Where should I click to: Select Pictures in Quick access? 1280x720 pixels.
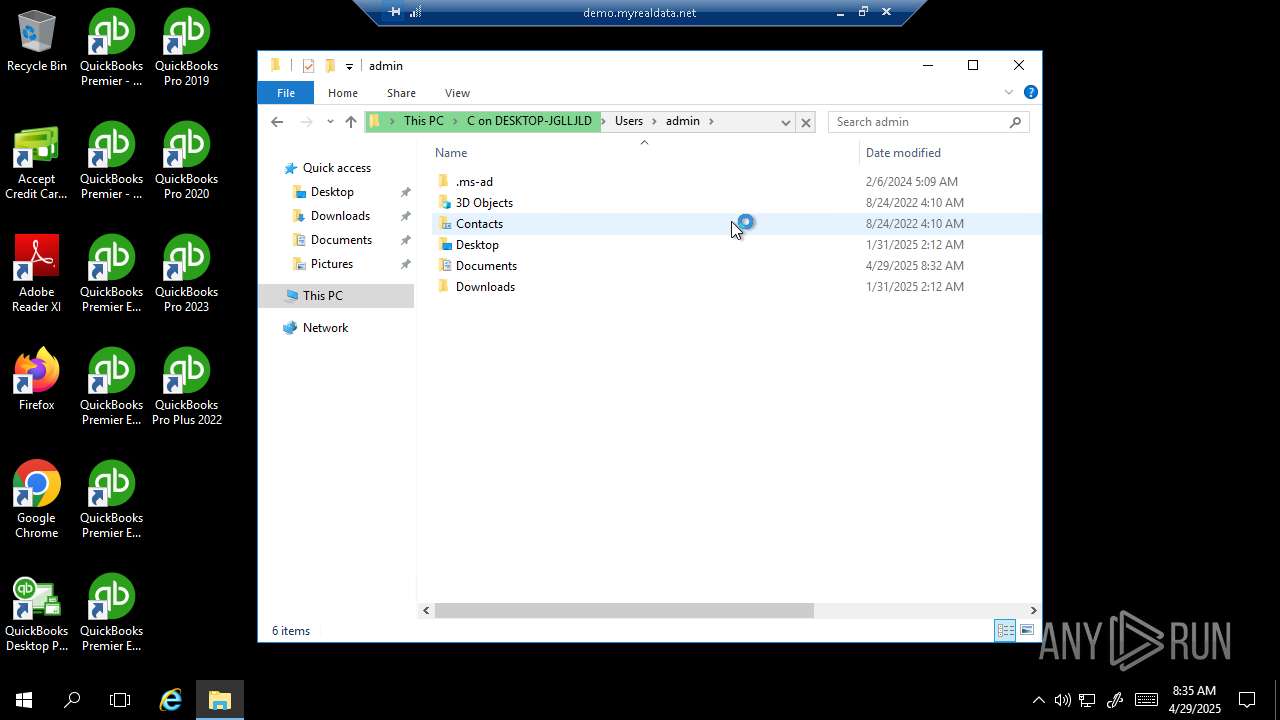(x=332, y=264)
